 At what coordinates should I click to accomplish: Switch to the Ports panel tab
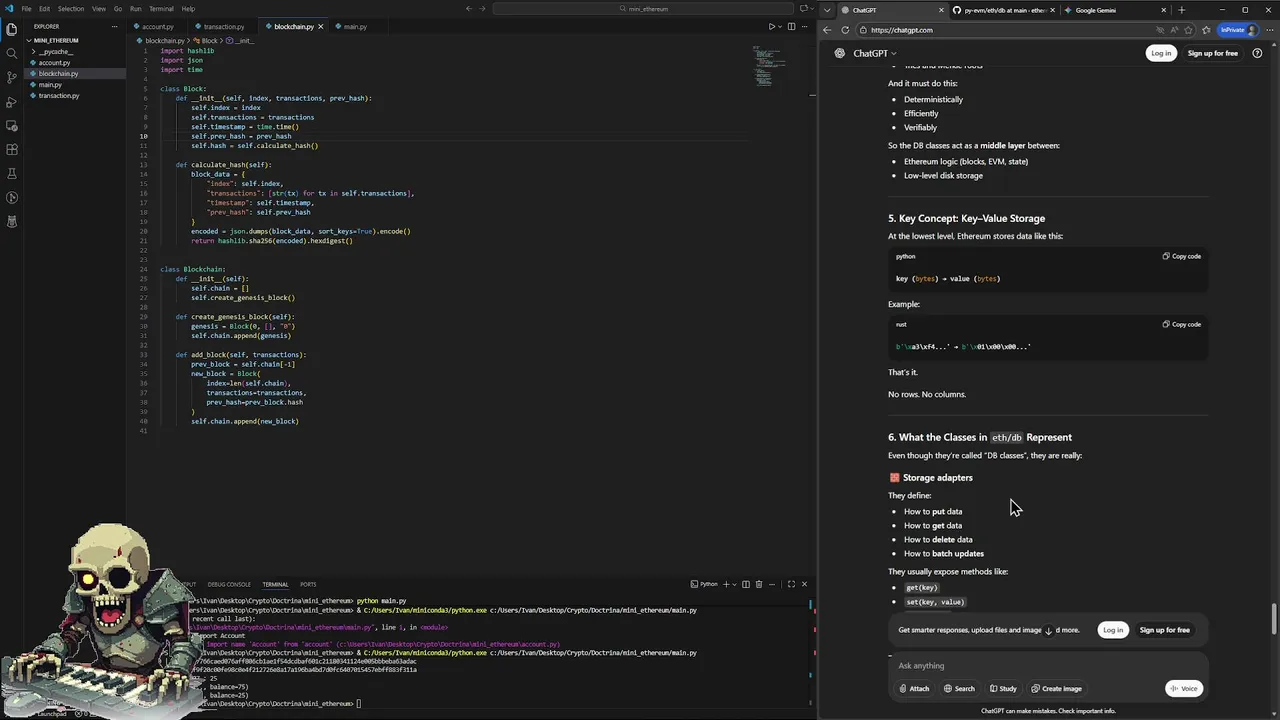pyautogui.click(x=308, y=584)
